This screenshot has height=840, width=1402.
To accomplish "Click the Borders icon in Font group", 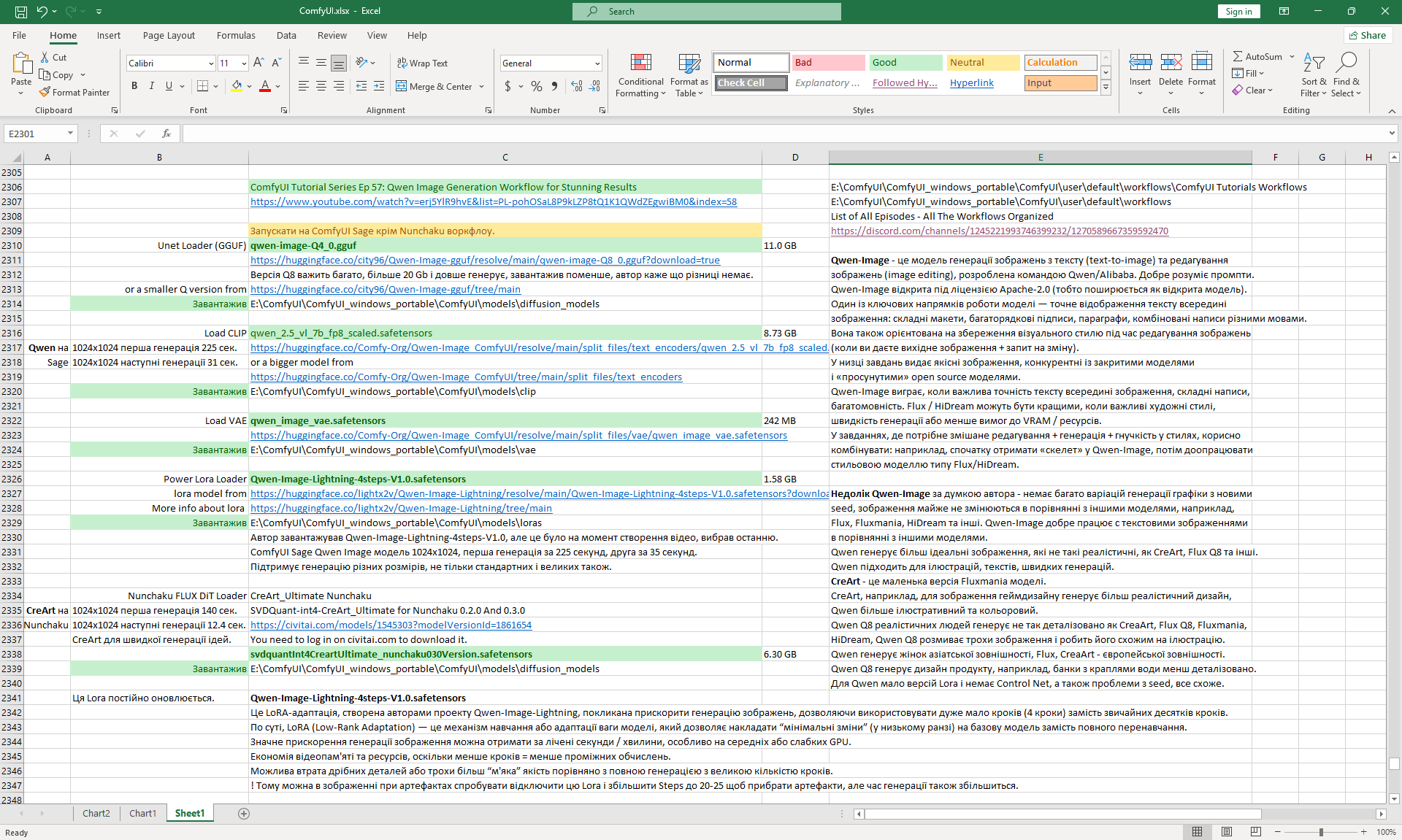I will click(x=203, y=86).
